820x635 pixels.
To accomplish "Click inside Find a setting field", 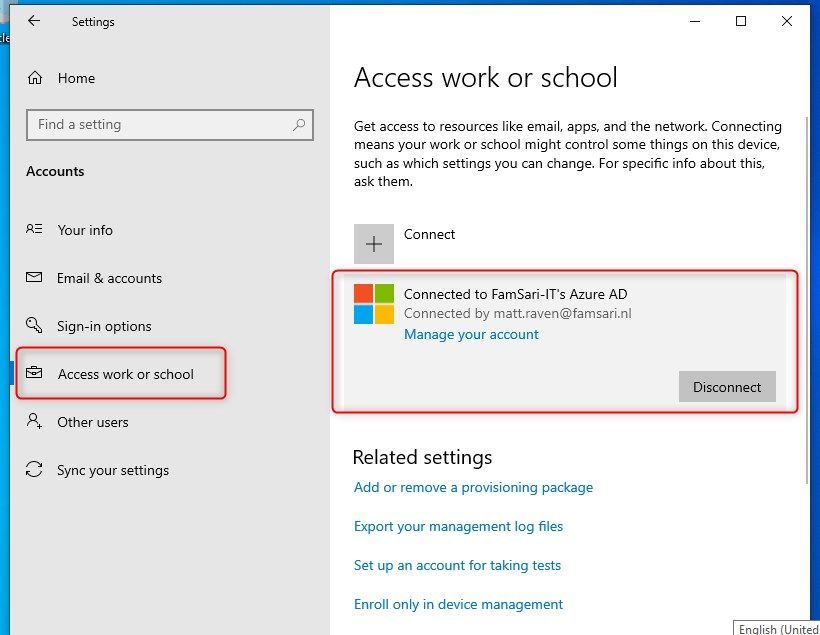I will click(x=170, y=124).
